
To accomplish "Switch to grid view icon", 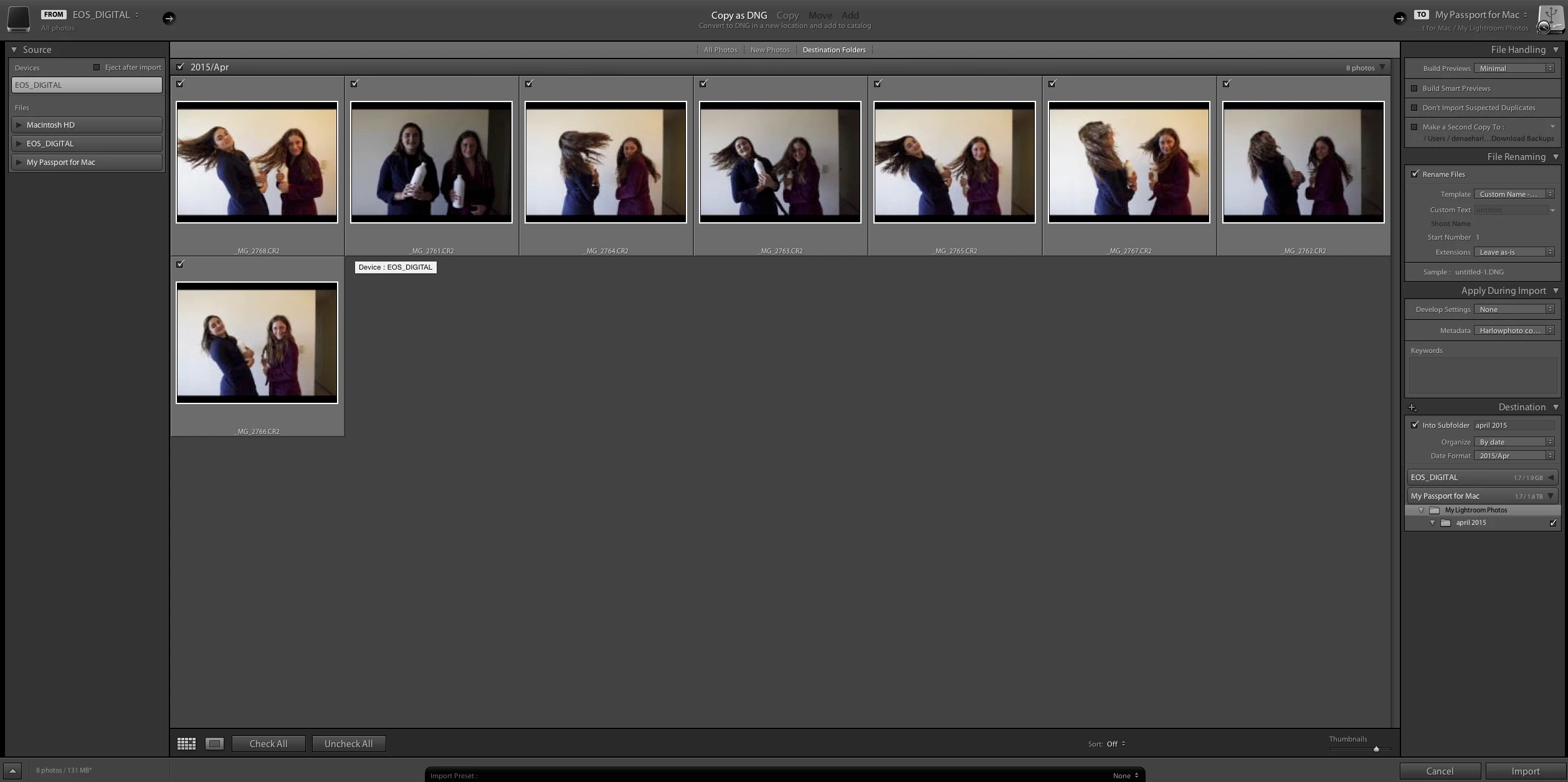I will 186,743.
